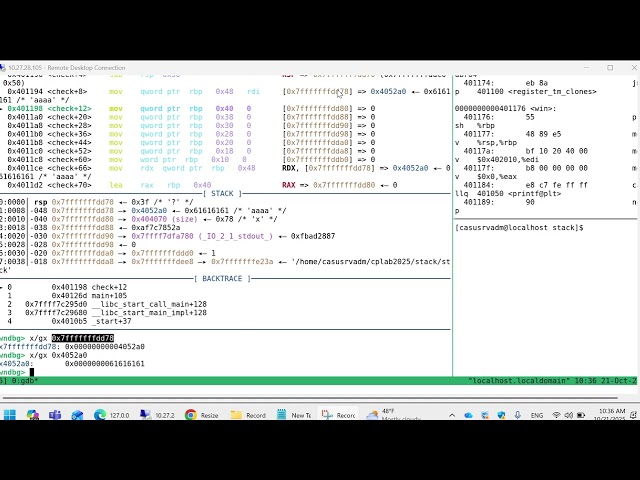Click the current instruction 0x401198 <check+12>
640x480 pixels.
coord(49,109)
